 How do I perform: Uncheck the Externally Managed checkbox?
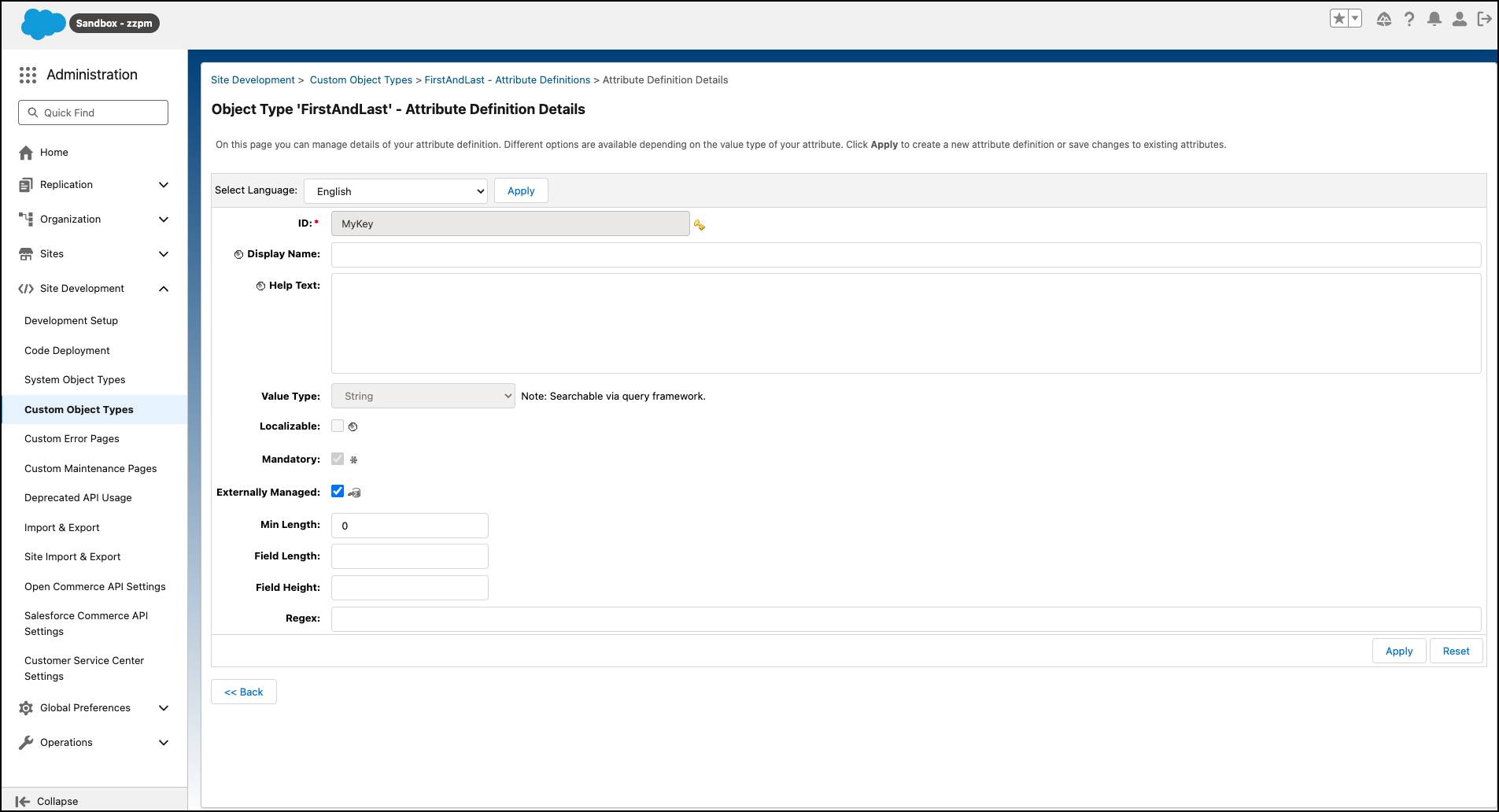tap(338, 490)
